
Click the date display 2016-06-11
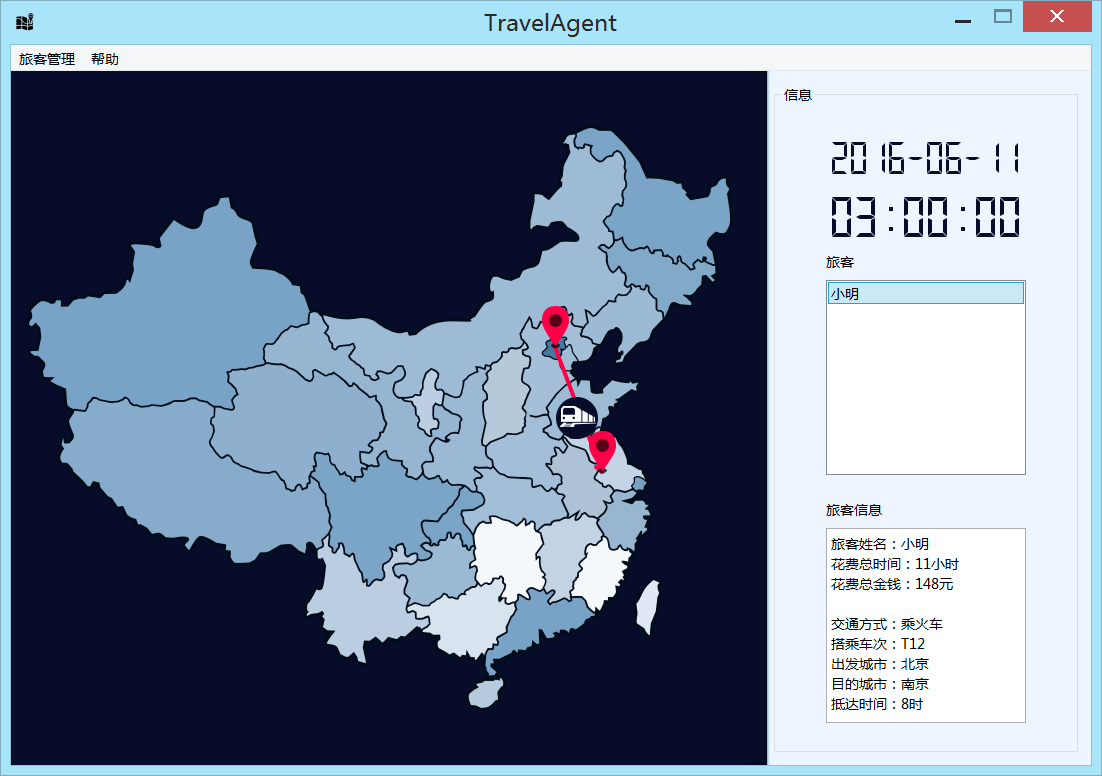925,157
